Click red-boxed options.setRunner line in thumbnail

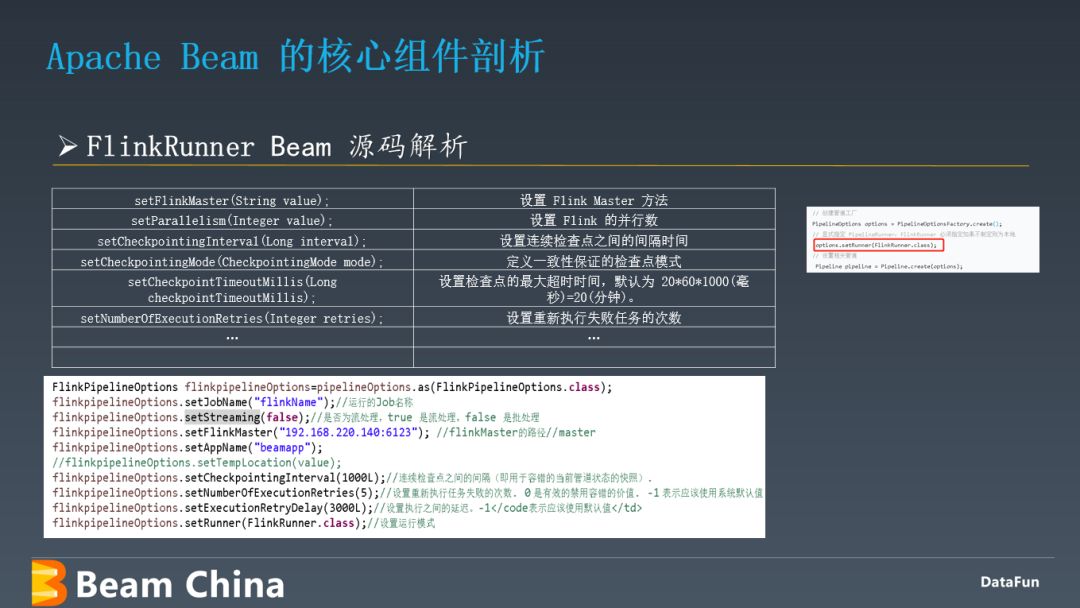click(878, 245)
